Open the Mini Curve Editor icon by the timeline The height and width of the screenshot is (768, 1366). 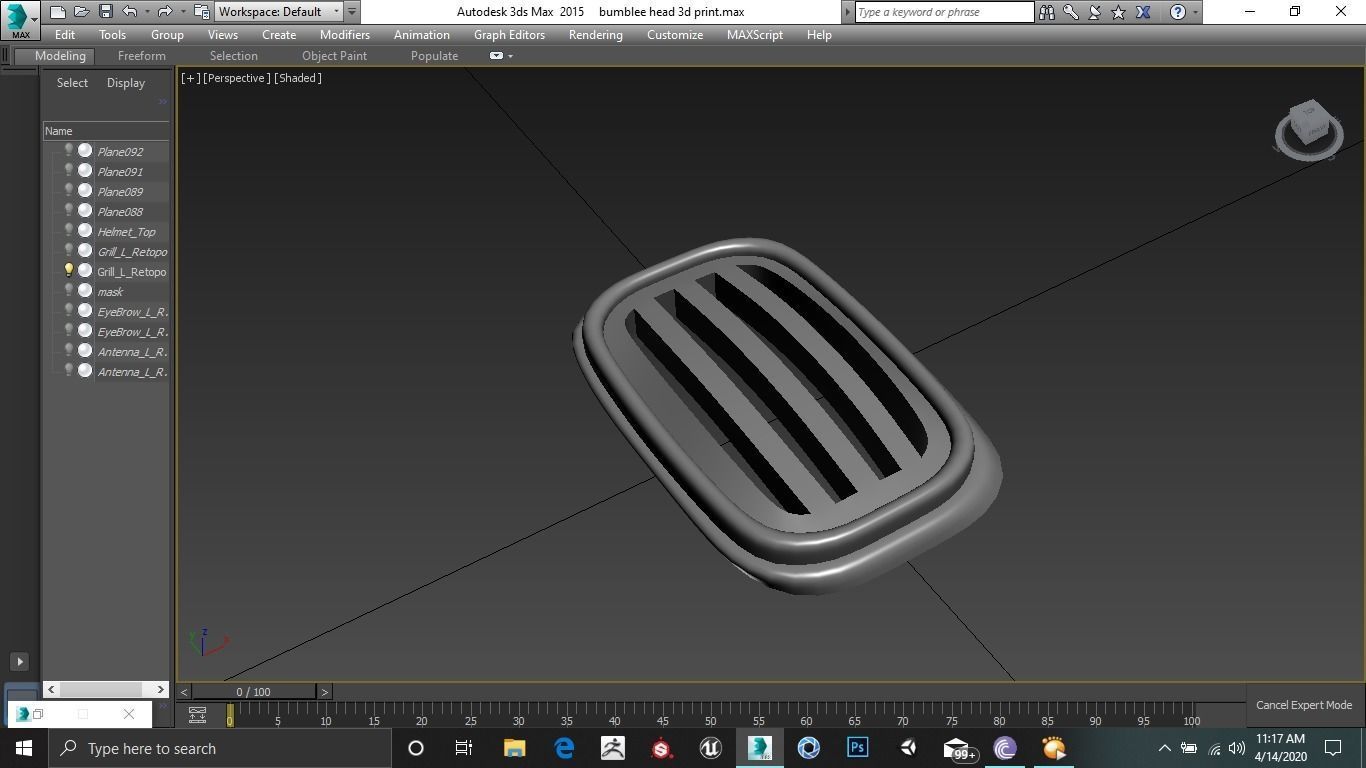point(197,715)
